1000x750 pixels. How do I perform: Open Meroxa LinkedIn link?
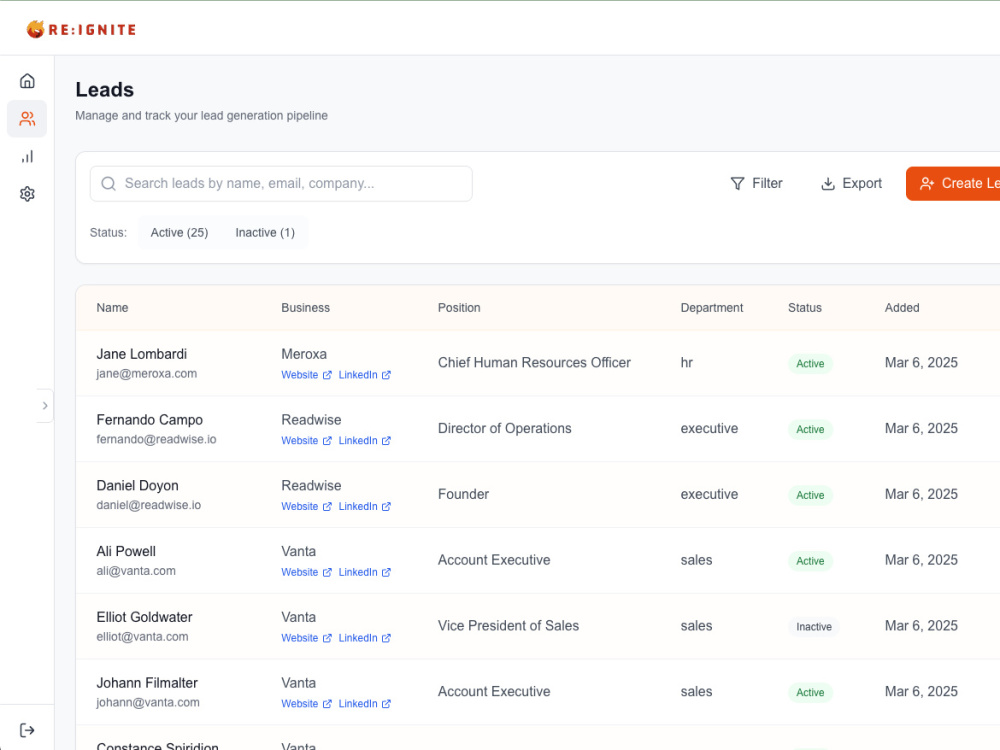tap(364, 375)
